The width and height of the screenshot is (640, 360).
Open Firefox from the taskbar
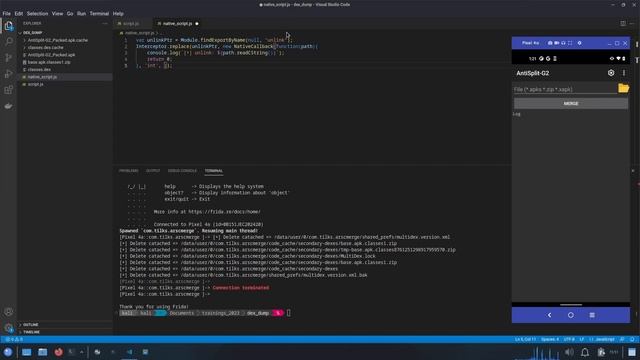click(58, 352)
